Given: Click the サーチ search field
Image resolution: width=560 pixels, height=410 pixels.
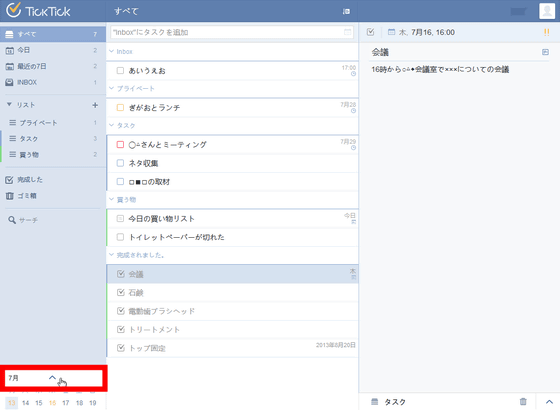Looking at the screenshot, I should [x=28, y=220].
